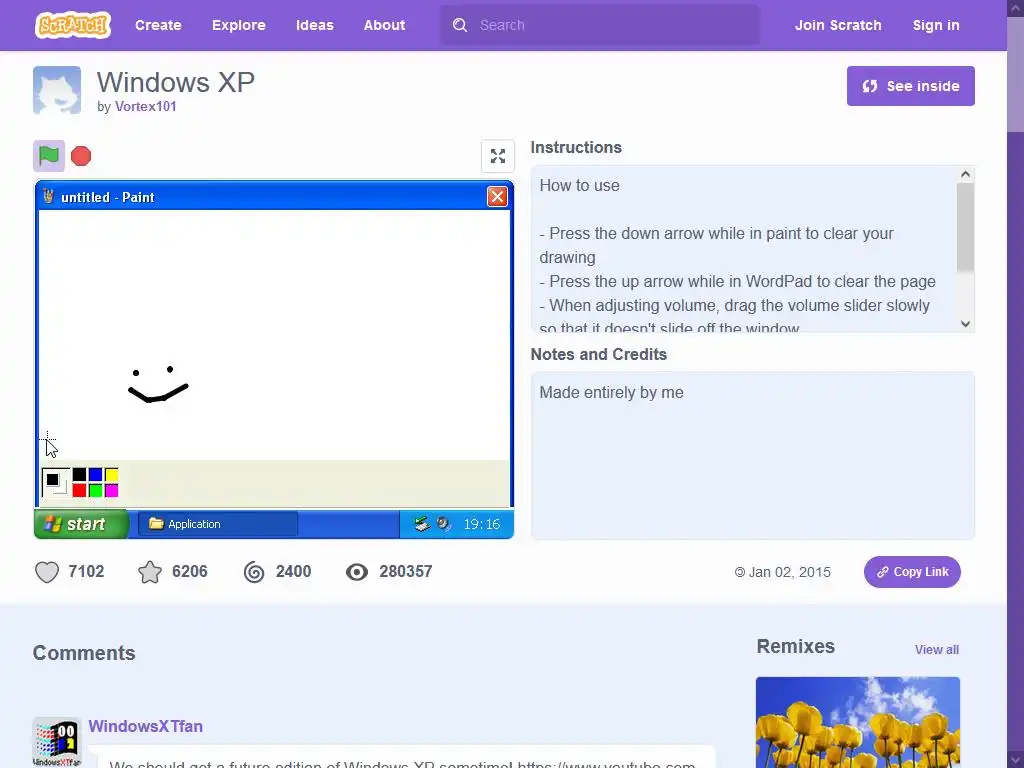Pick the blue color in Paint palette

click(95, 475)
